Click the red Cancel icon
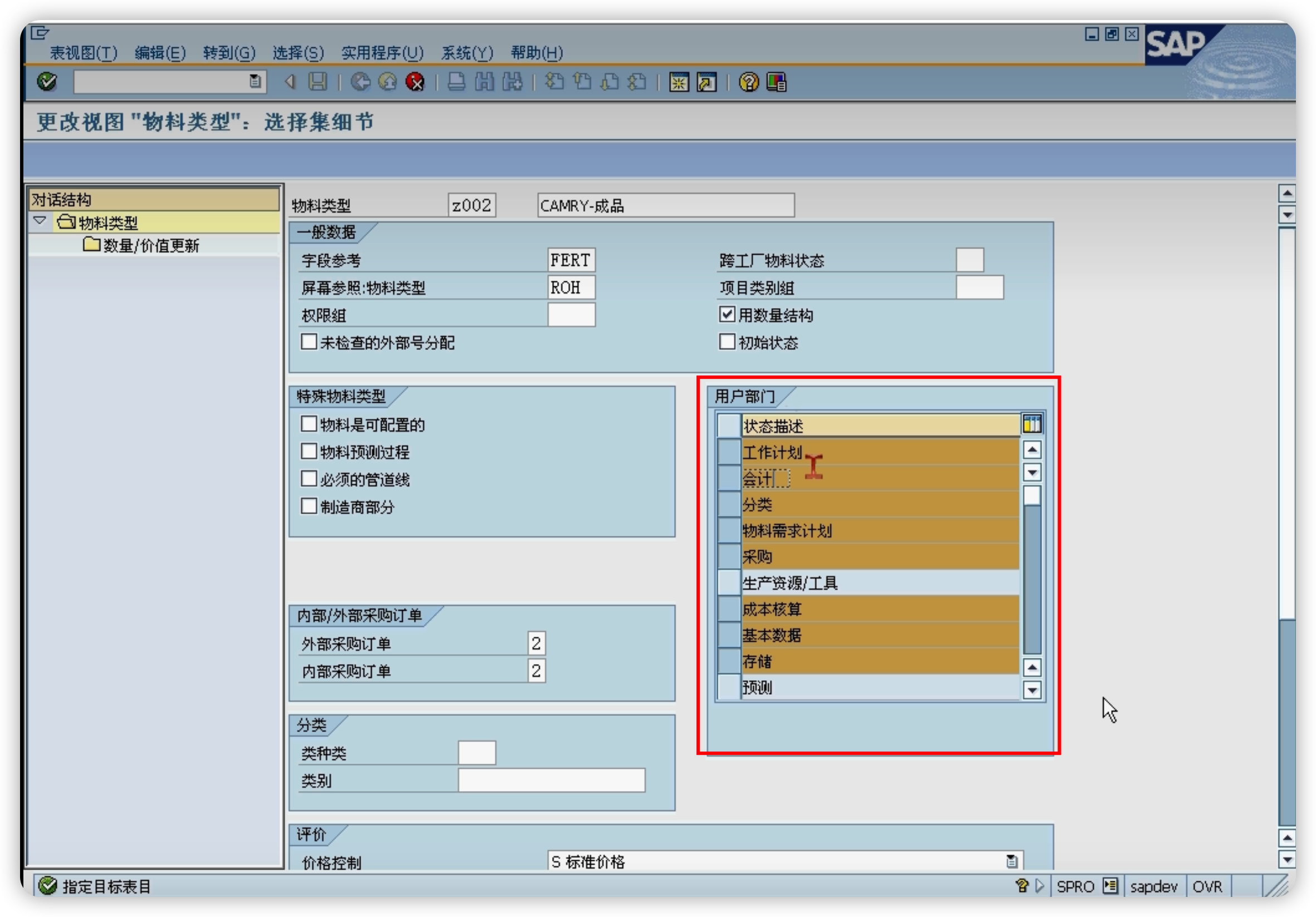 pos(415,82)
